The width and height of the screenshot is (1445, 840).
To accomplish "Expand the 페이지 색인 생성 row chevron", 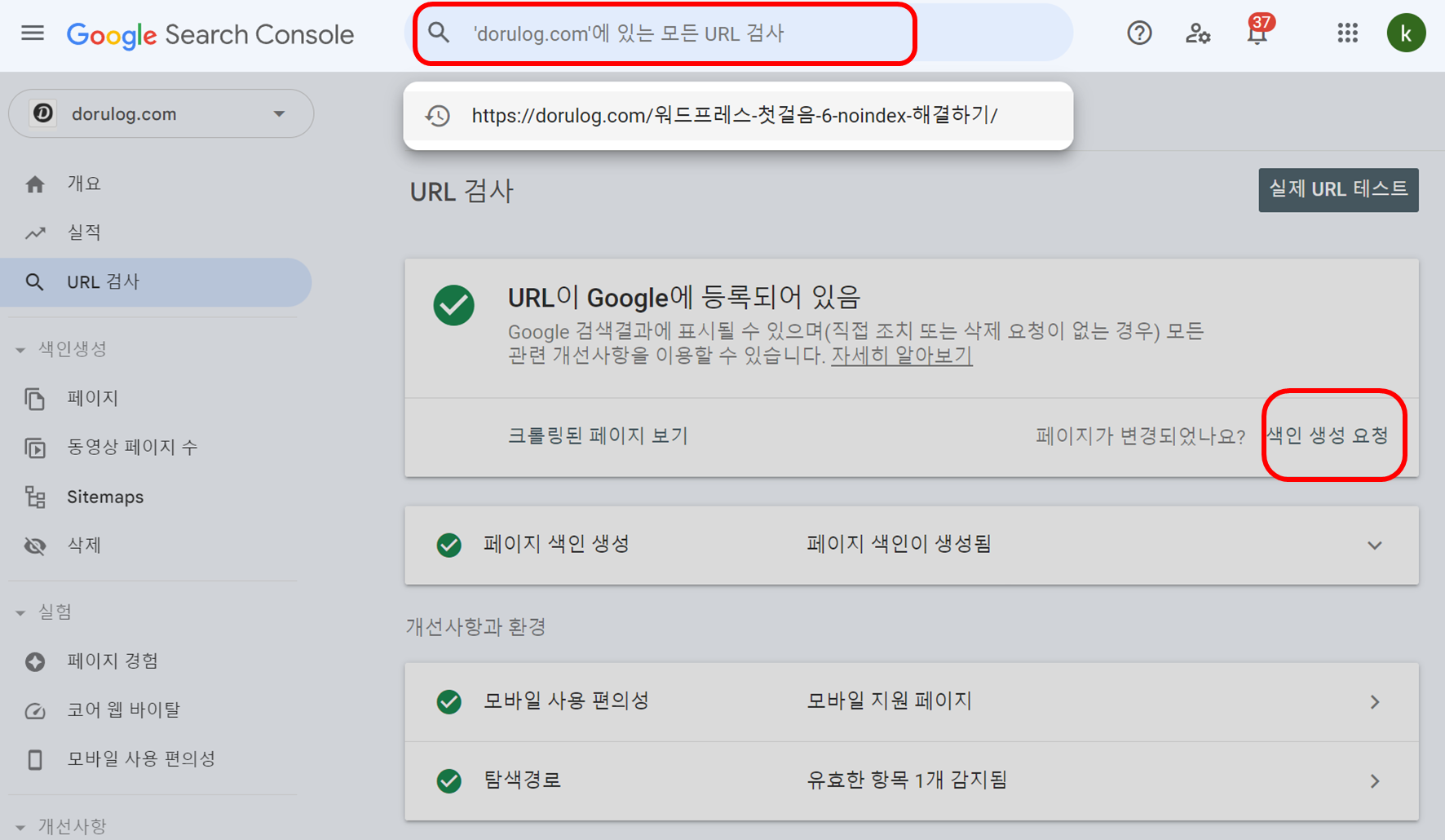I will (x=1375, y=545).
